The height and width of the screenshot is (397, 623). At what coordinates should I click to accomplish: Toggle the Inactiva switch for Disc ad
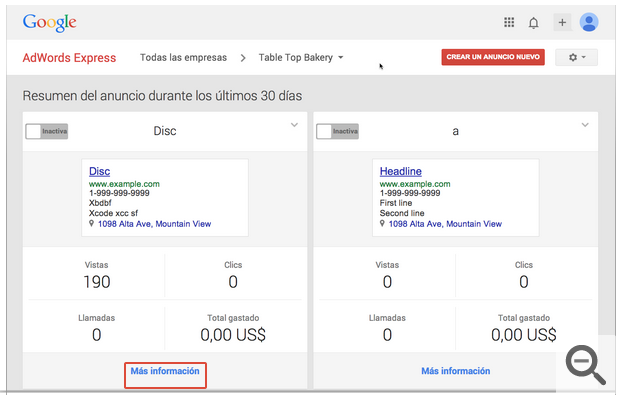tap(47, 131)
